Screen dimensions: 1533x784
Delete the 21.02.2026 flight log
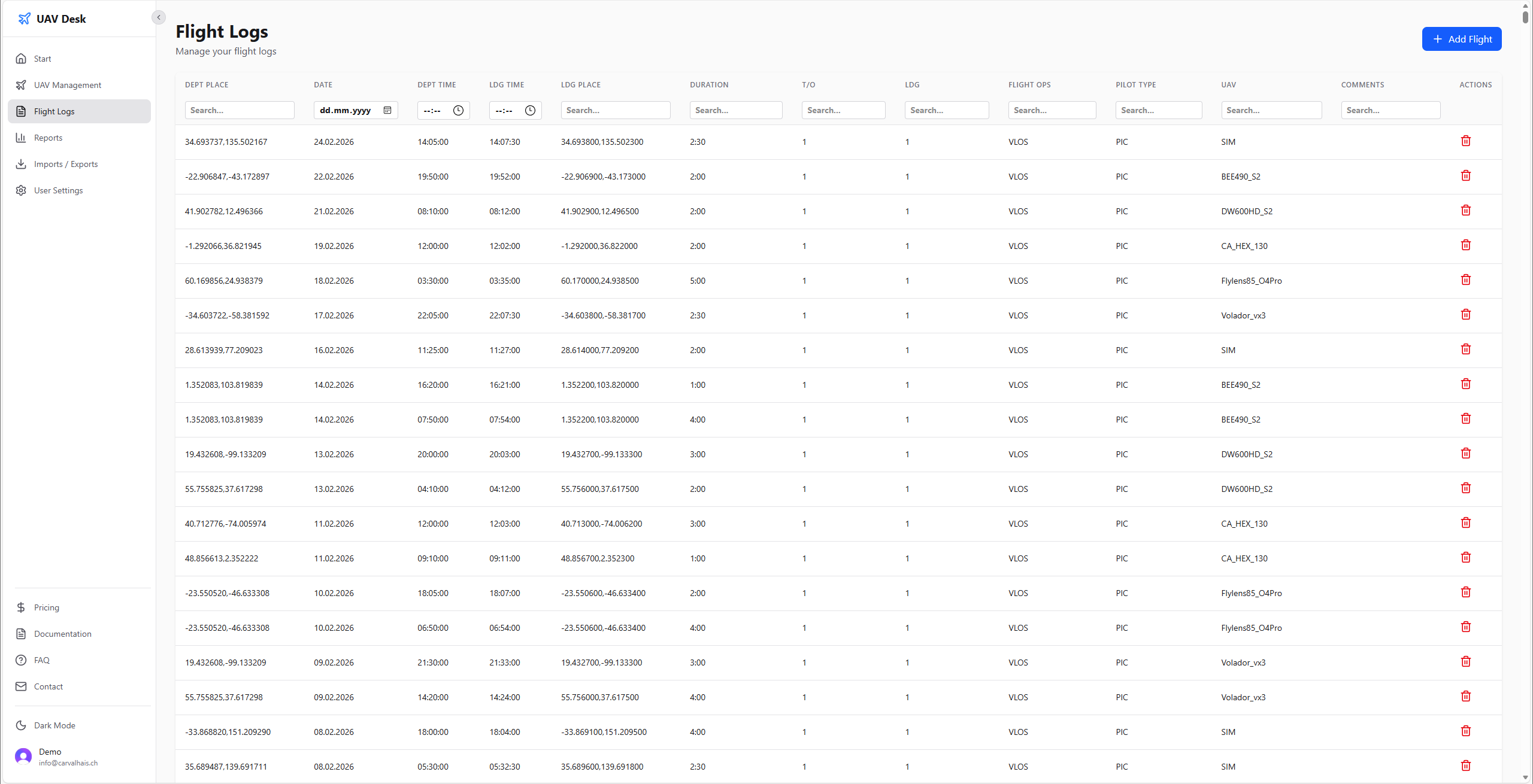(x=1466, y=210)
